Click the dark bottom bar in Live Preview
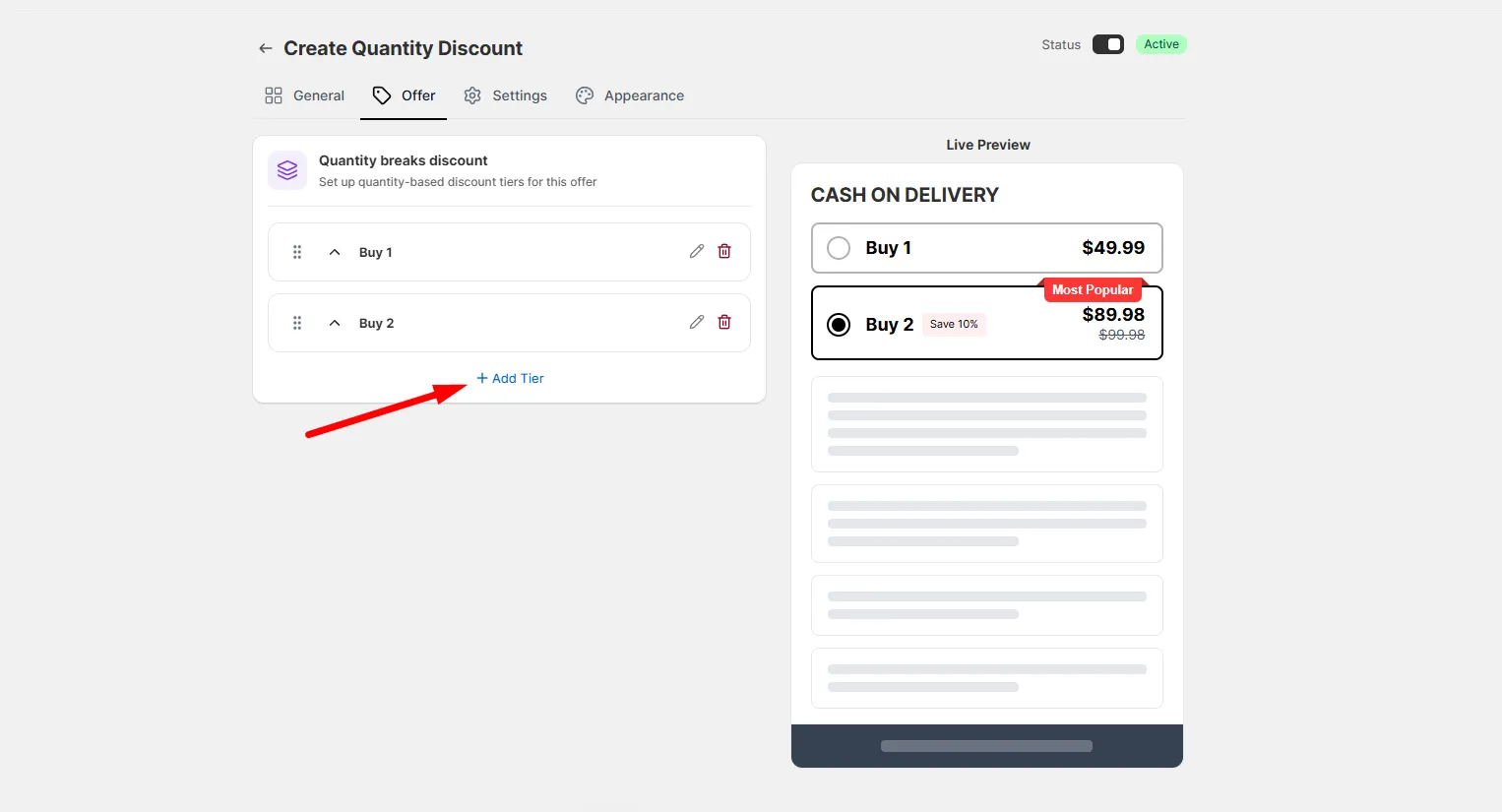The width and height of the screenshot is (1502, 812). (987, 746)
